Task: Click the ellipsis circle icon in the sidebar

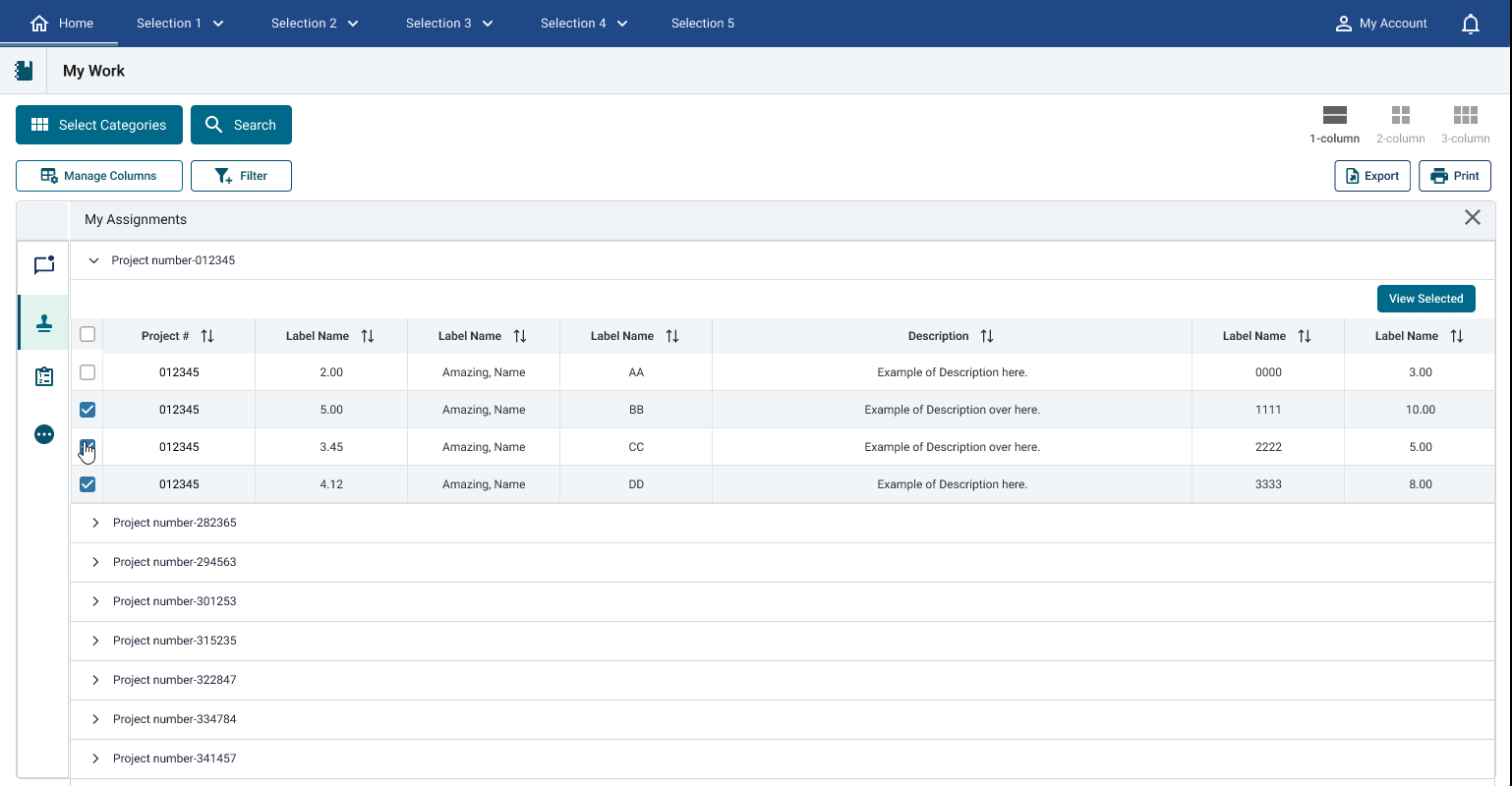Action: tap(43, 433)
